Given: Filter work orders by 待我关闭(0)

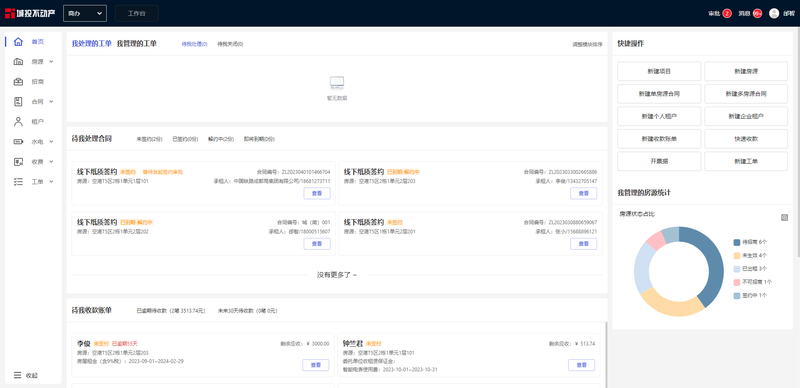Looking at the screenshot, I should pyautogui.click(x=230, y=44).
